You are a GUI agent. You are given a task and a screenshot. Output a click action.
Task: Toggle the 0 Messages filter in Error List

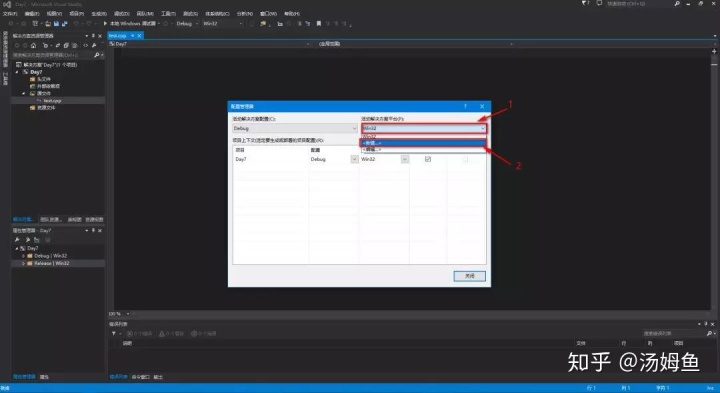click(x=203, y=333)
